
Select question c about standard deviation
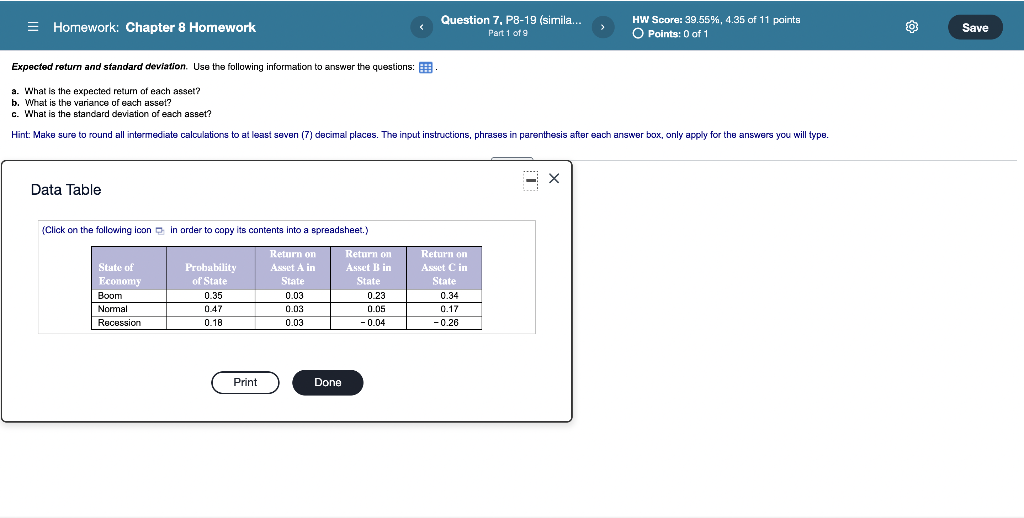click(x=111, y=114)
